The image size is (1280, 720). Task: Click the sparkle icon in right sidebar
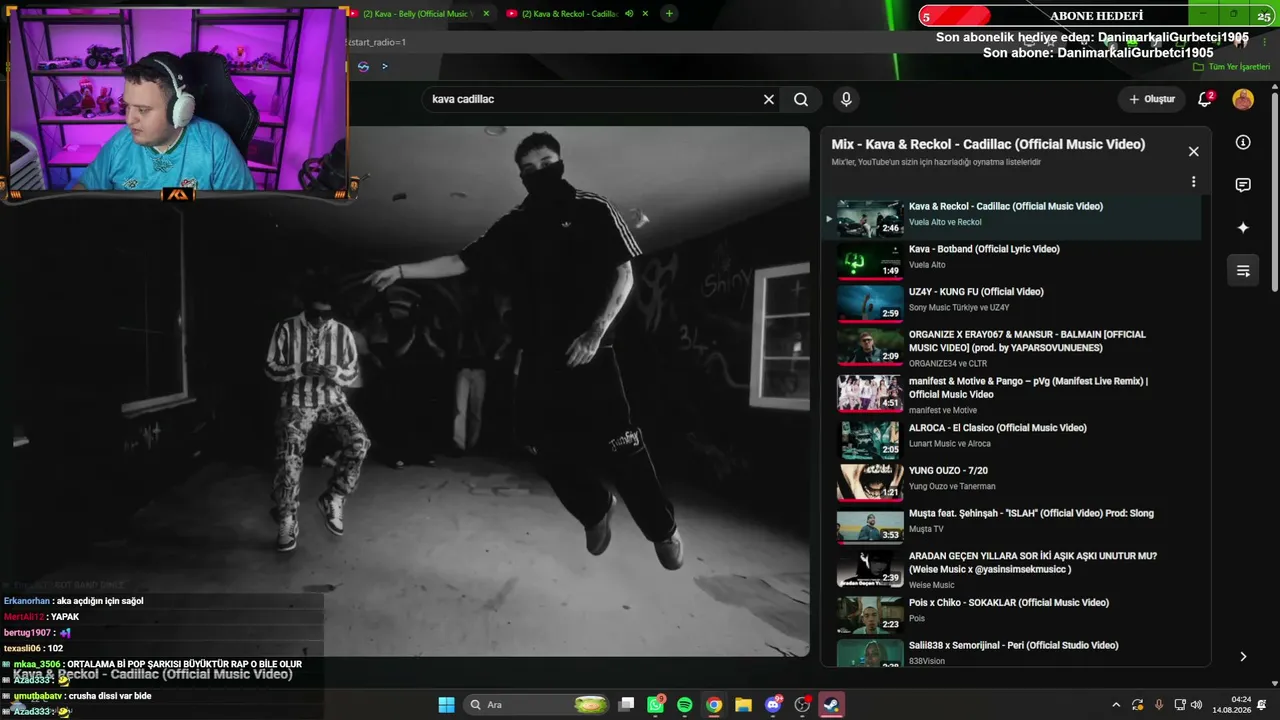click(x=1243, y=227)
